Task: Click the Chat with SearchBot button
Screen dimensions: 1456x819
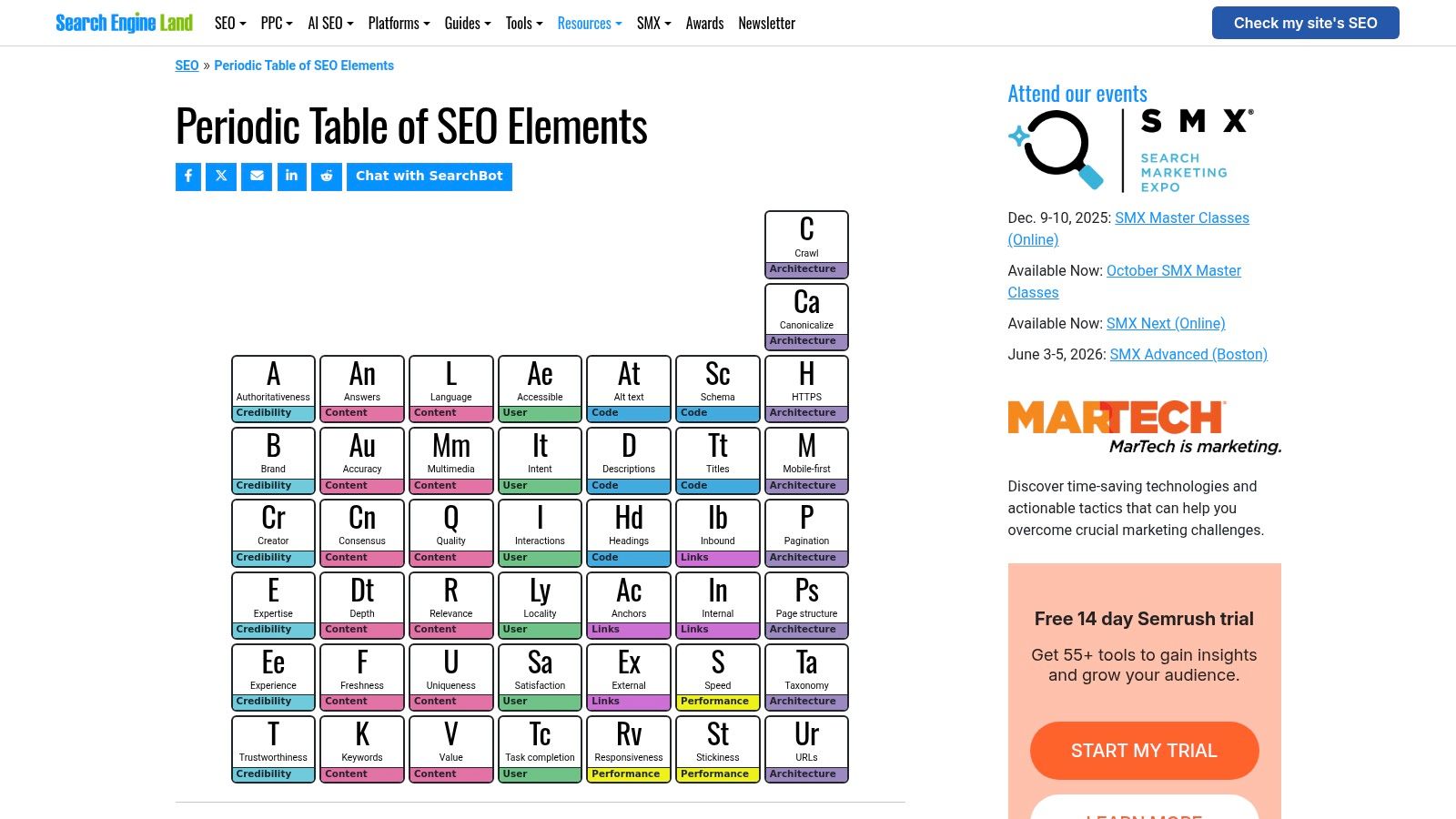Action: [430, 176]
